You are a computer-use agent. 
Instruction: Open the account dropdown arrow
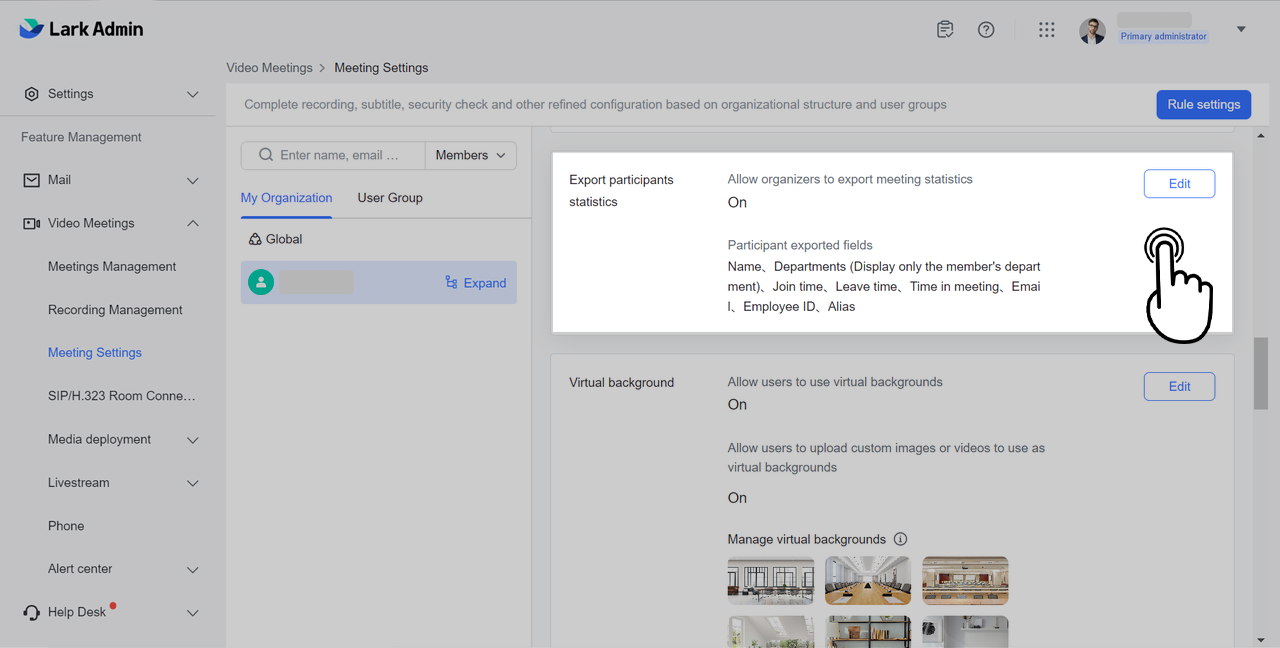coord(1241,30)
